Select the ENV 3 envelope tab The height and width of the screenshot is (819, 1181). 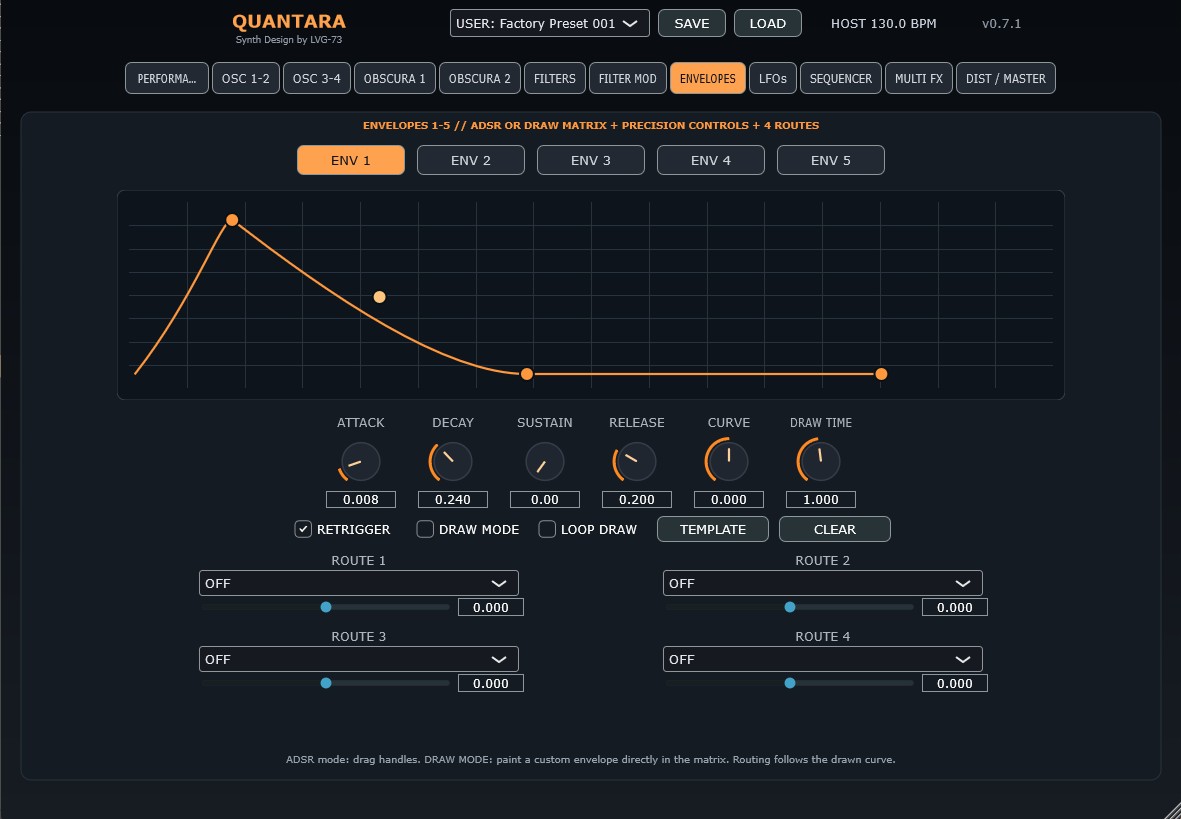point(590,160)
